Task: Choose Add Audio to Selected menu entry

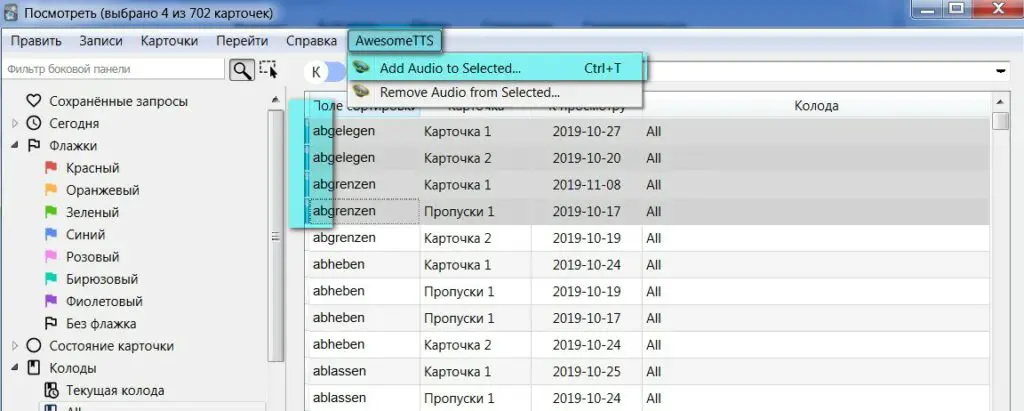Action: point(496,68)
